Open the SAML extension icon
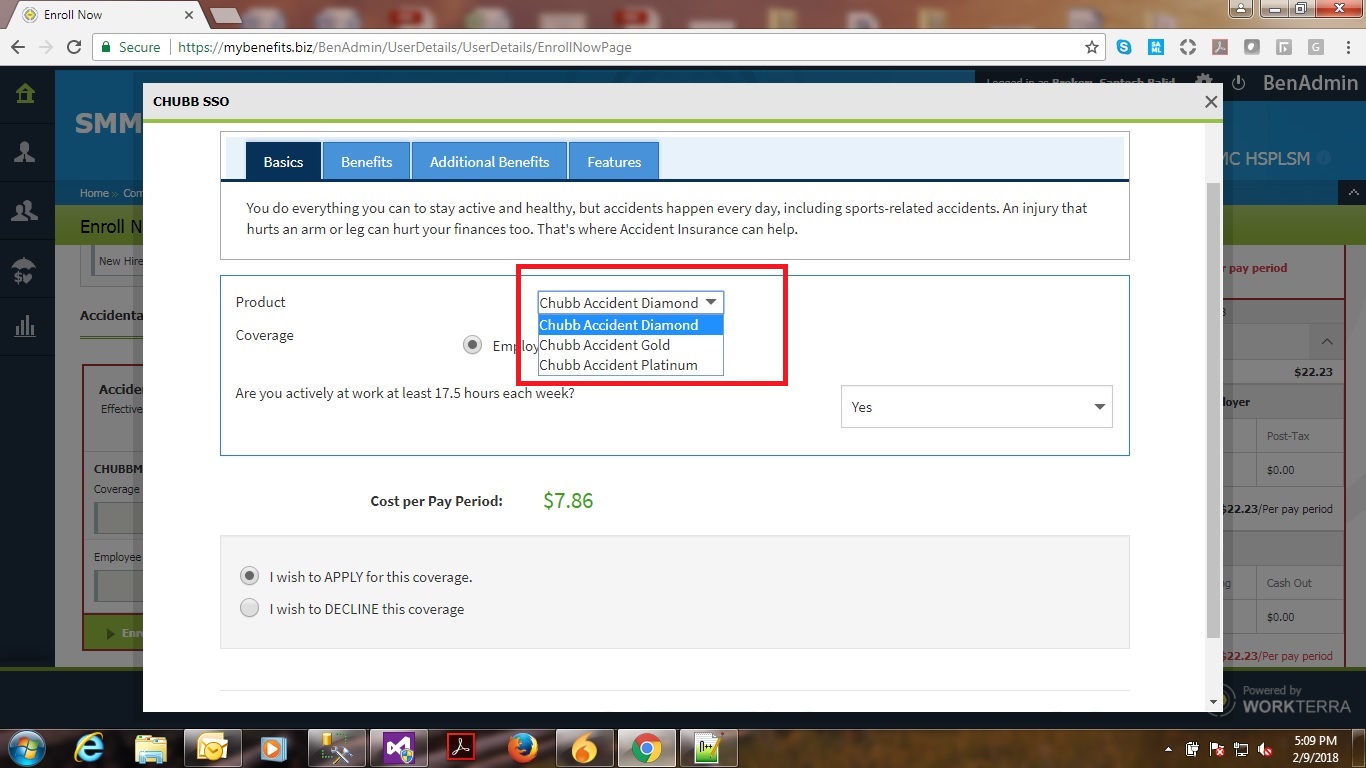 (x=1156, y=47)
